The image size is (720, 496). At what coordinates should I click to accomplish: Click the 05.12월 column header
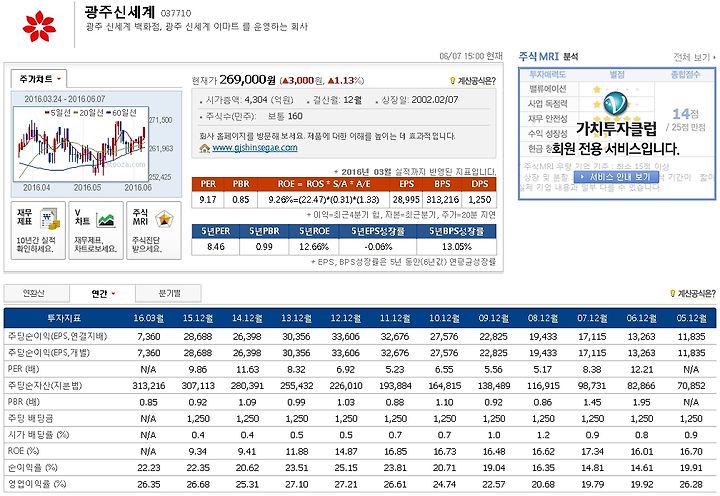pos(691,318)
